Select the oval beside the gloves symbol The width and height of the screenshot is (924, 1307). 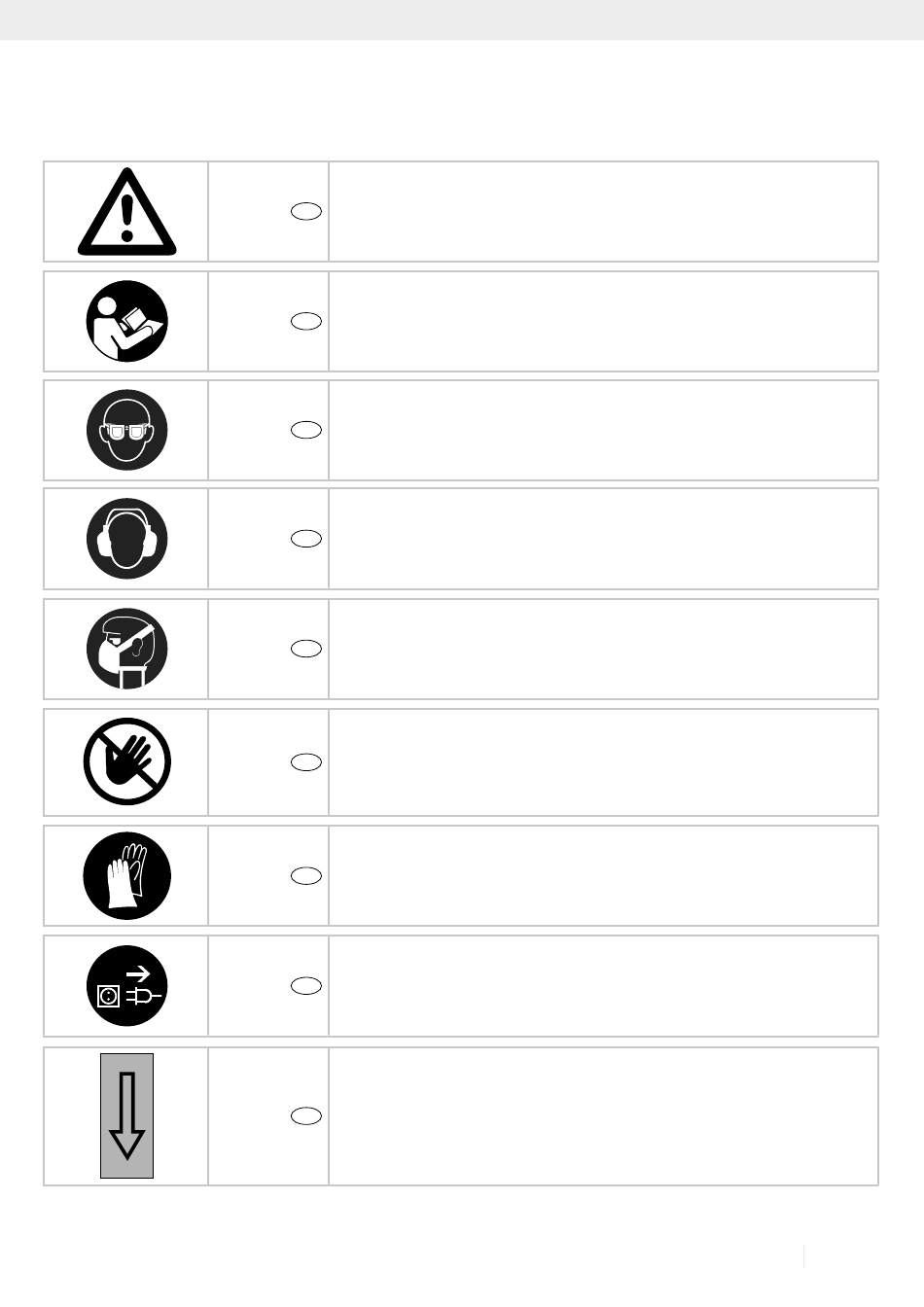[306, 875]
